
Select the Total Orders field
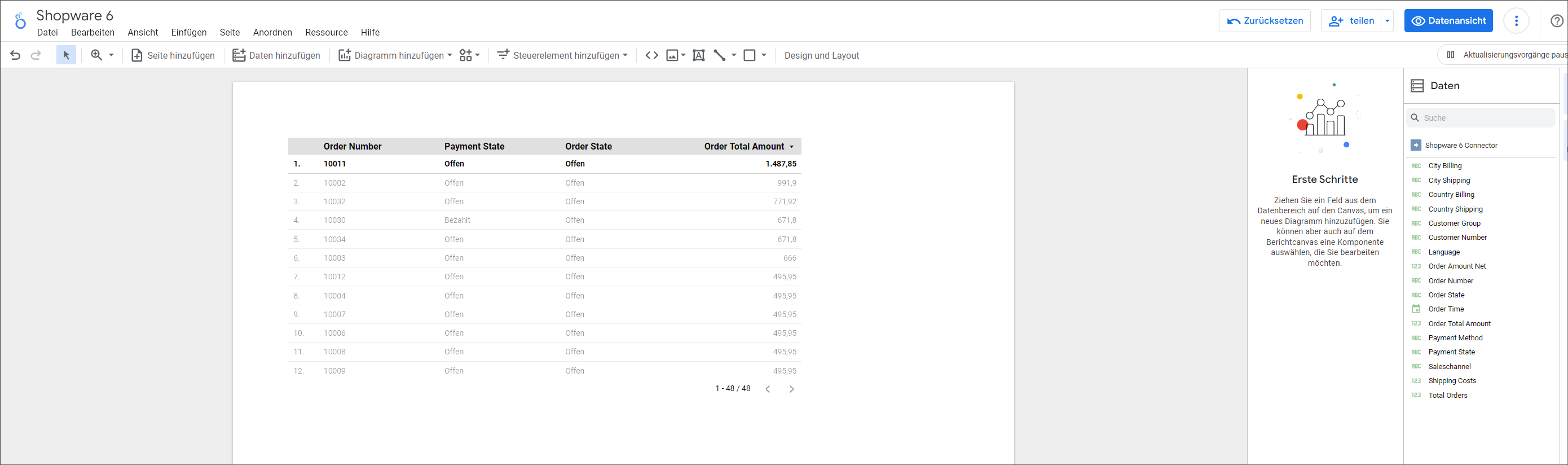pos(1447,396)
